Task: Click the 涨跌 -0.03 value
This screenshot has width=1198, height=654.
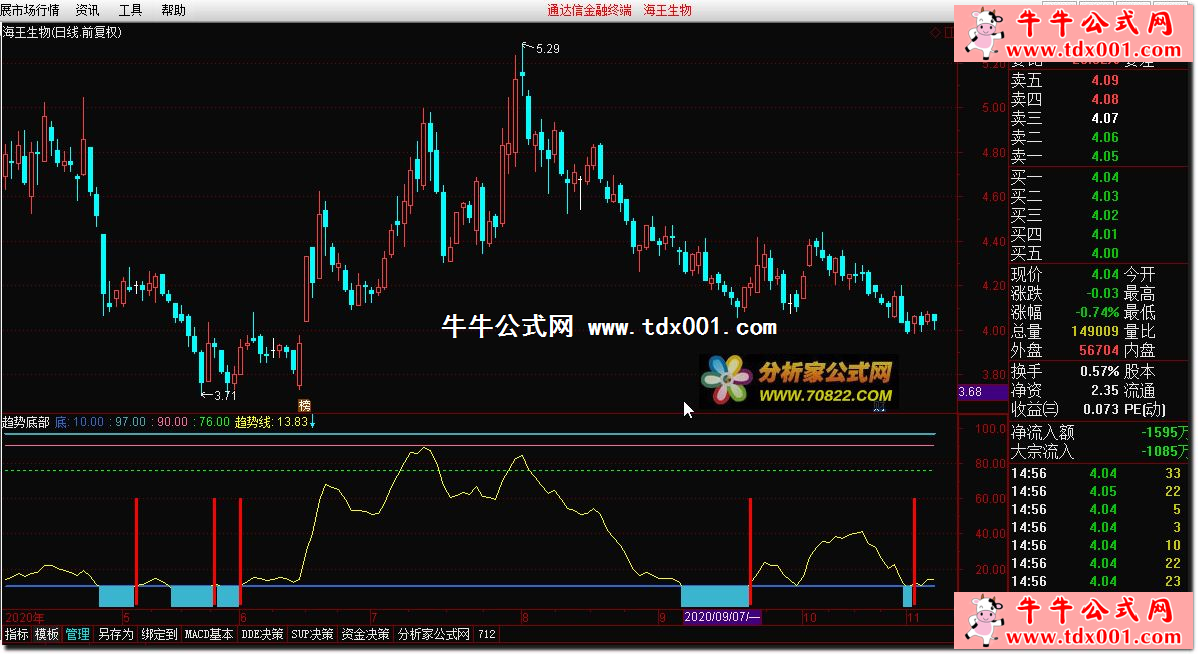Action: pyautogui.click(x=1102, y=293)
